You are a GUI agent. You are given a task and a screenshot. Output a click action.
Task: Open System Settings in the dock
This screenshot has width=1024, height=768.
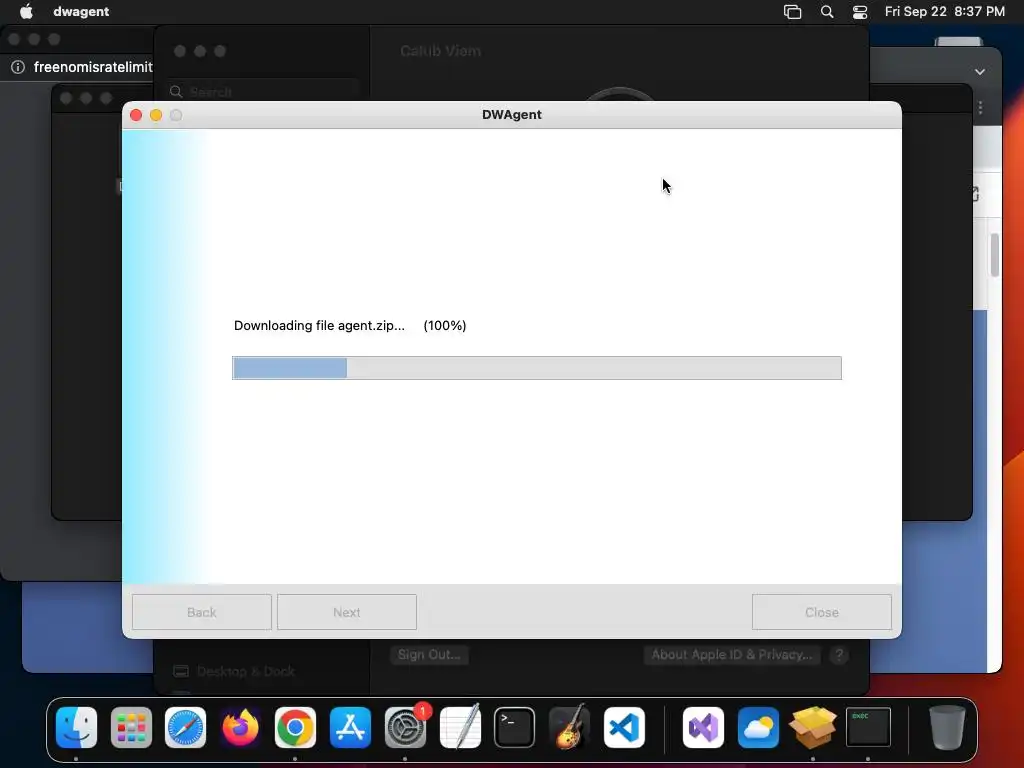tap(405, 727)
